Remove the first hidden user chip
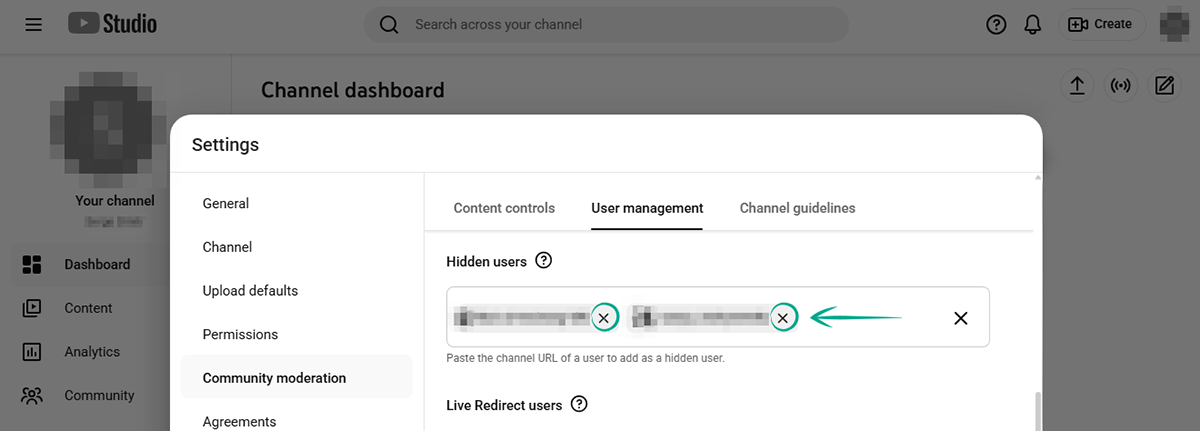This screenshot has width=1200, height=431. (x=604, y=318)
